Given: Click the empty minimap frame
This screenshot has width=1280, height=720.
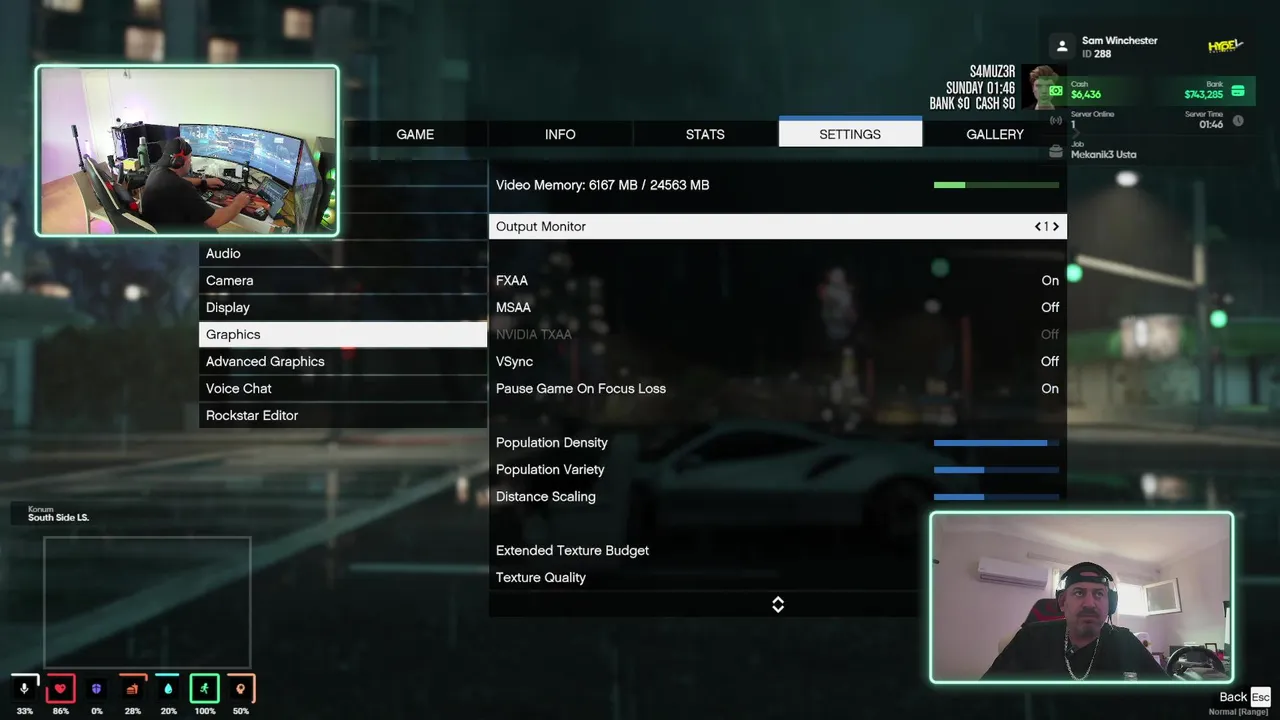Looking at the screenshot, I should click(x=147, y=602).
